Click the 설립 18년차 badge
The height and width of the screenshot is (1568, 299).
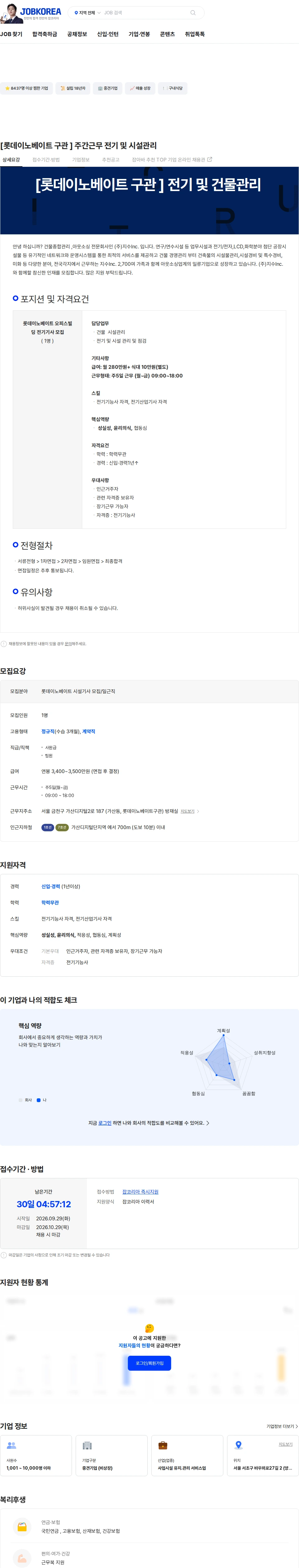pyautogui.click(x=73, y=88)
